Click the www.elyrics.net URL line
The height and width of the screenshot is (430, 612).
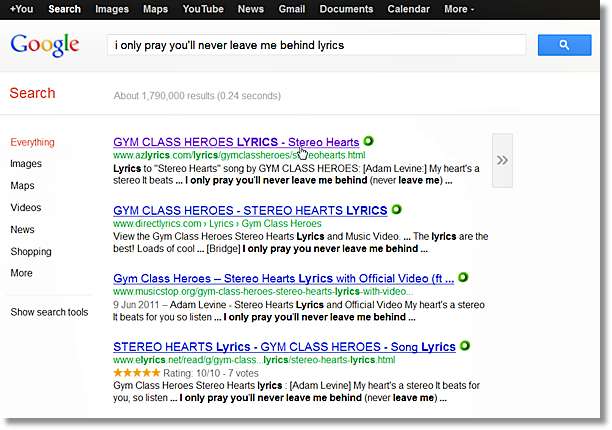(x=254, y=360)
